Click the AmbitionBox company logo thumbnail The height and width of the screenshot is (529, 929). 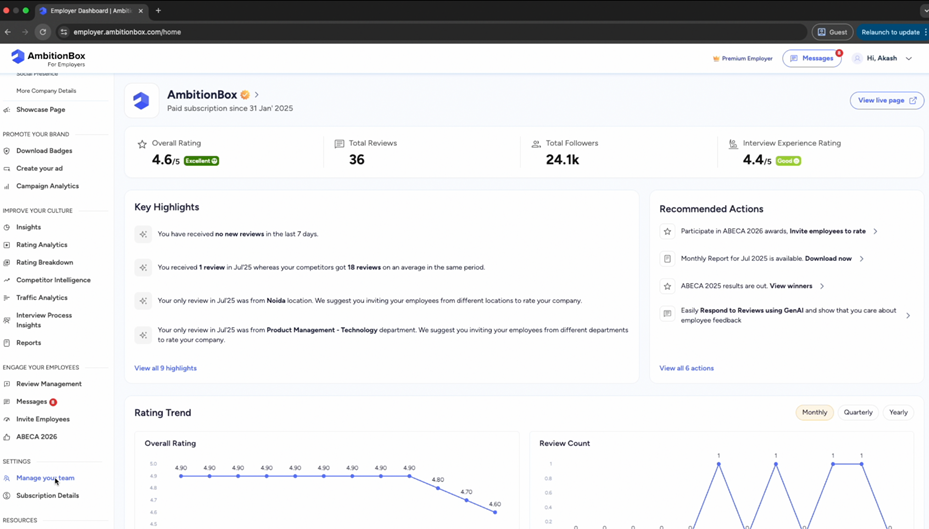point(141,101)
